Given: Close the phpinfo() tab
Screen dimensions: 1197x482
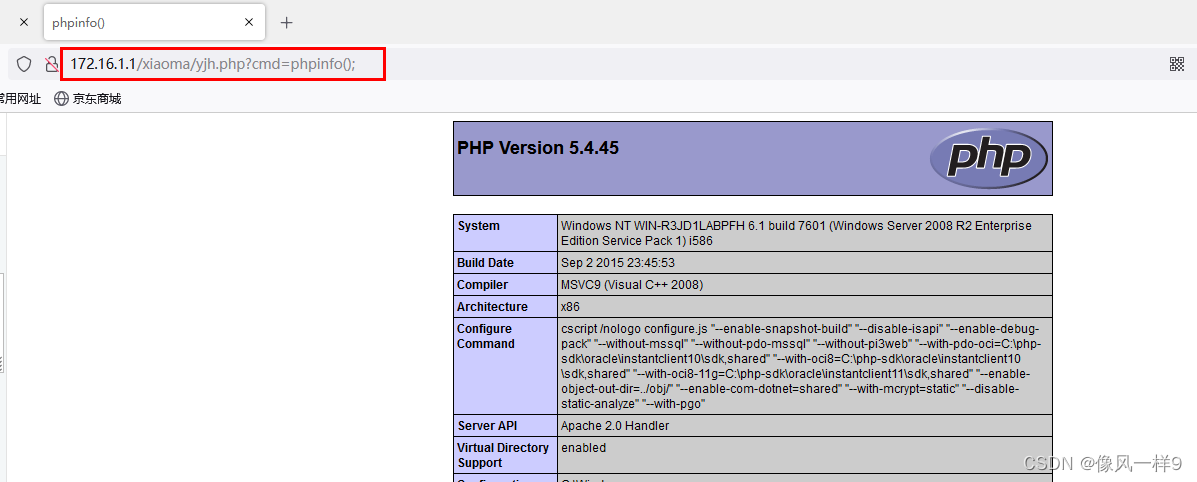Looking at the screenshot, I should (248, 23).
